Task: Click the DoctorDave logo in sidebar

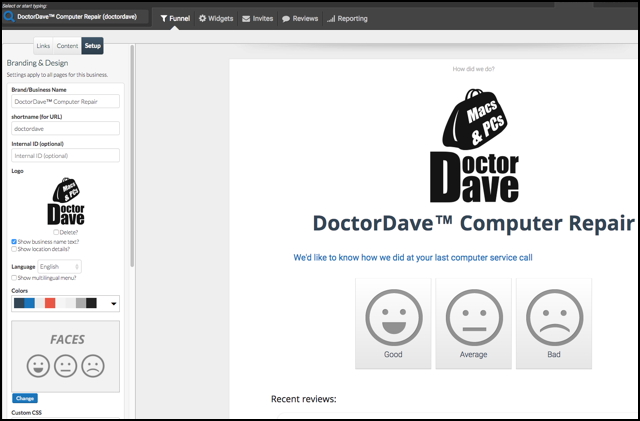Action: pyautogui.click(x=66, y=201)
